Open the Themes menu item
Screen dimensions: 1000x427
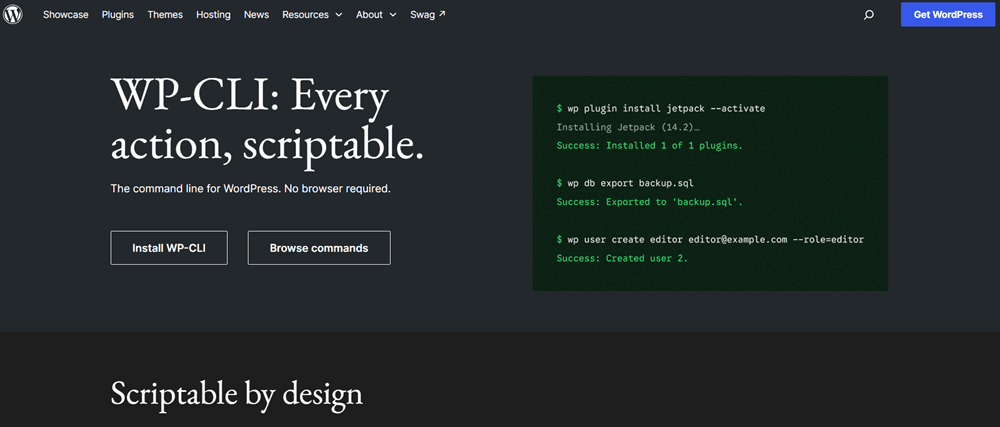[x=165, y=15]
